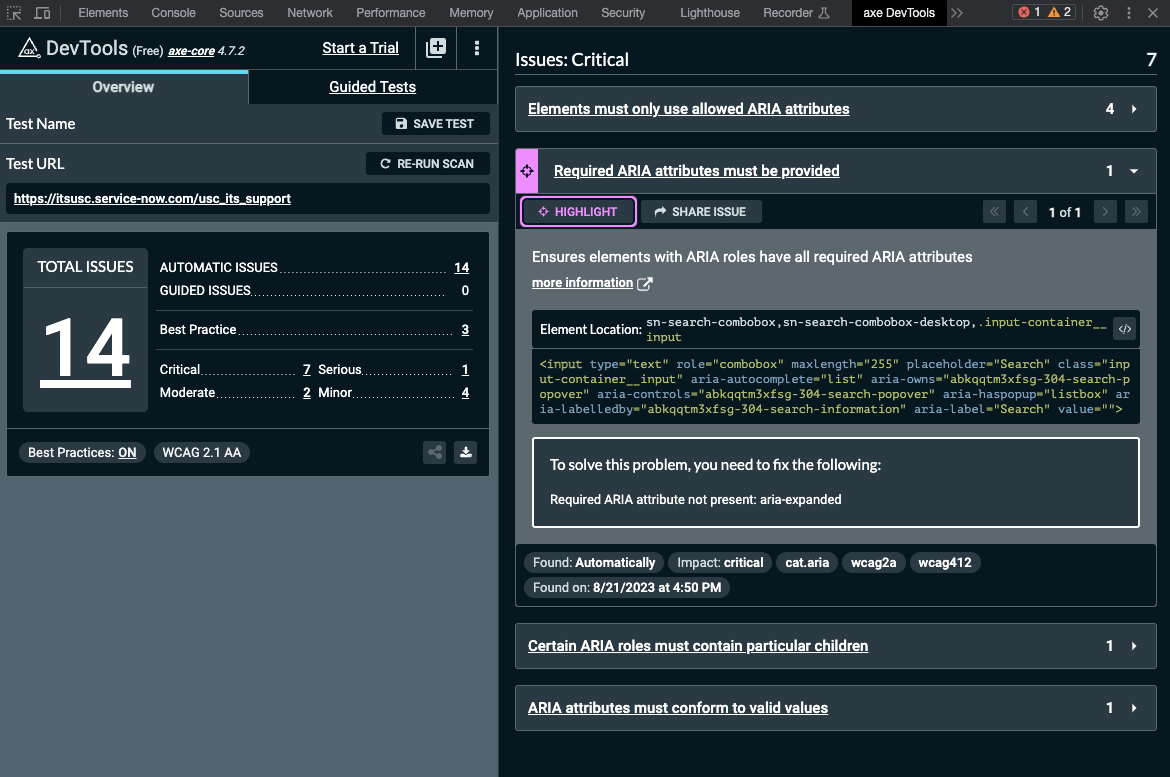Go to first issue instance arrow
This screenshot has width=1170, height=777.
pos(994,212)
